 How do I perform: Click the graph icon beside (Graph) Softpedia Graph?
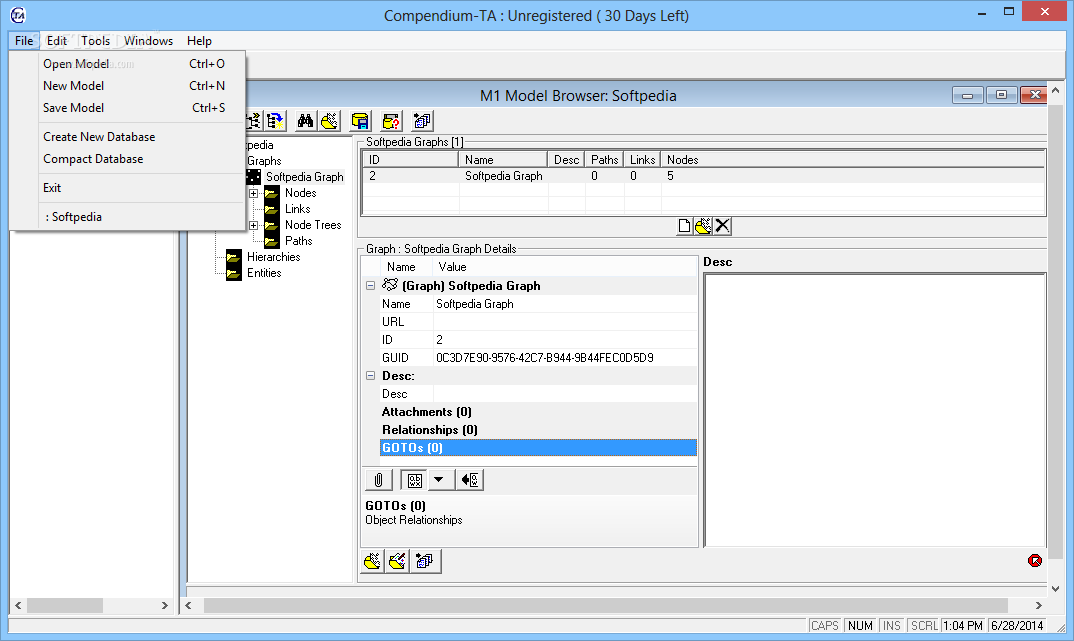click(390, 285)
